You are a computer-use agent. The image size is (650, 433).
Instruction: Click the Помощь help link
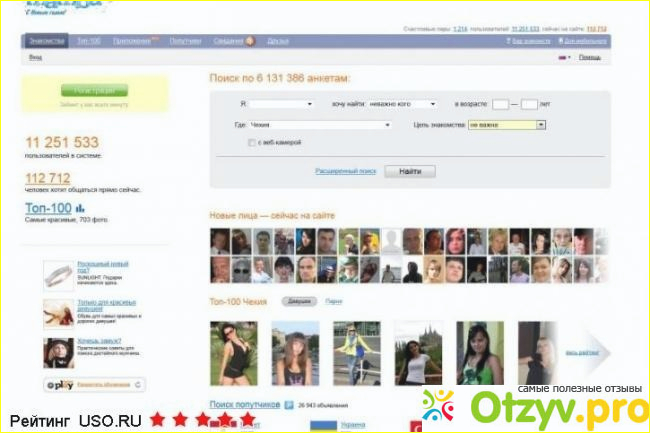(x=590, y=57)
